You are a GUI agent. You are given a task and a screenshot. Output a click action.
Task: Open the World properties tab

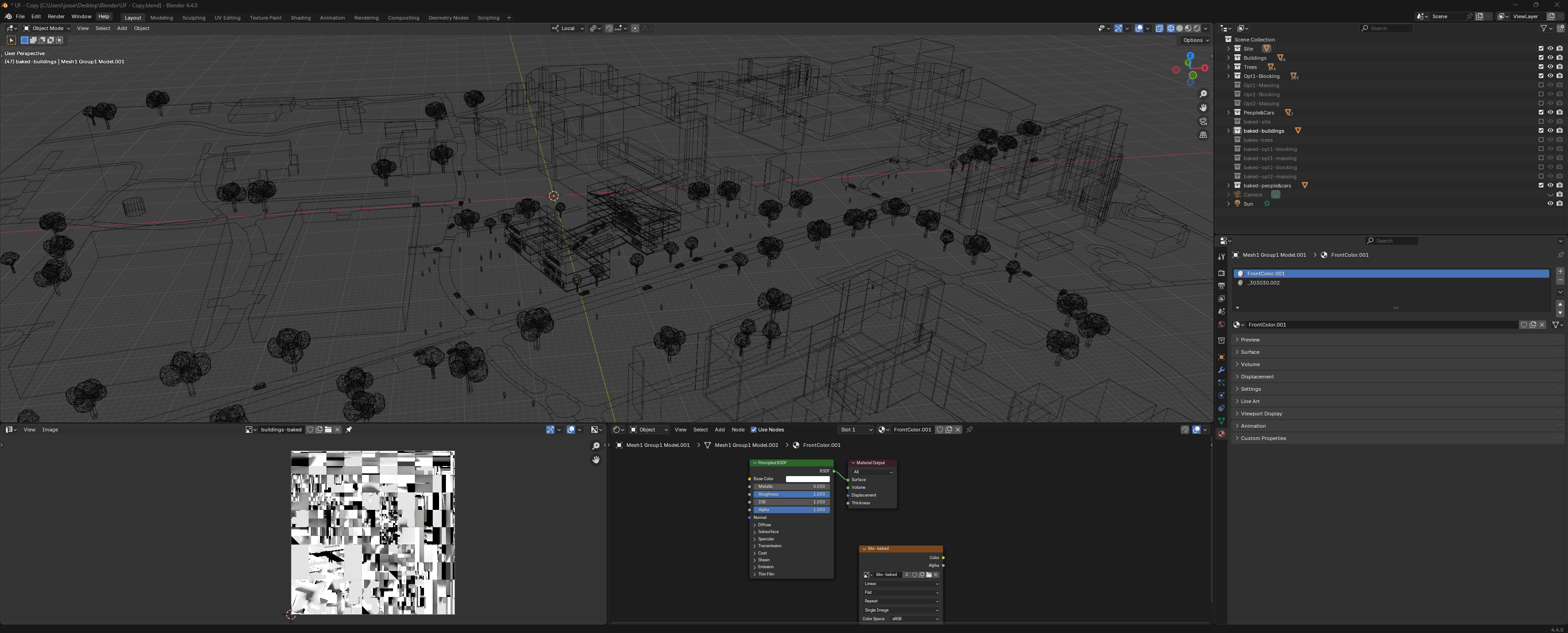click(1221, 324)
